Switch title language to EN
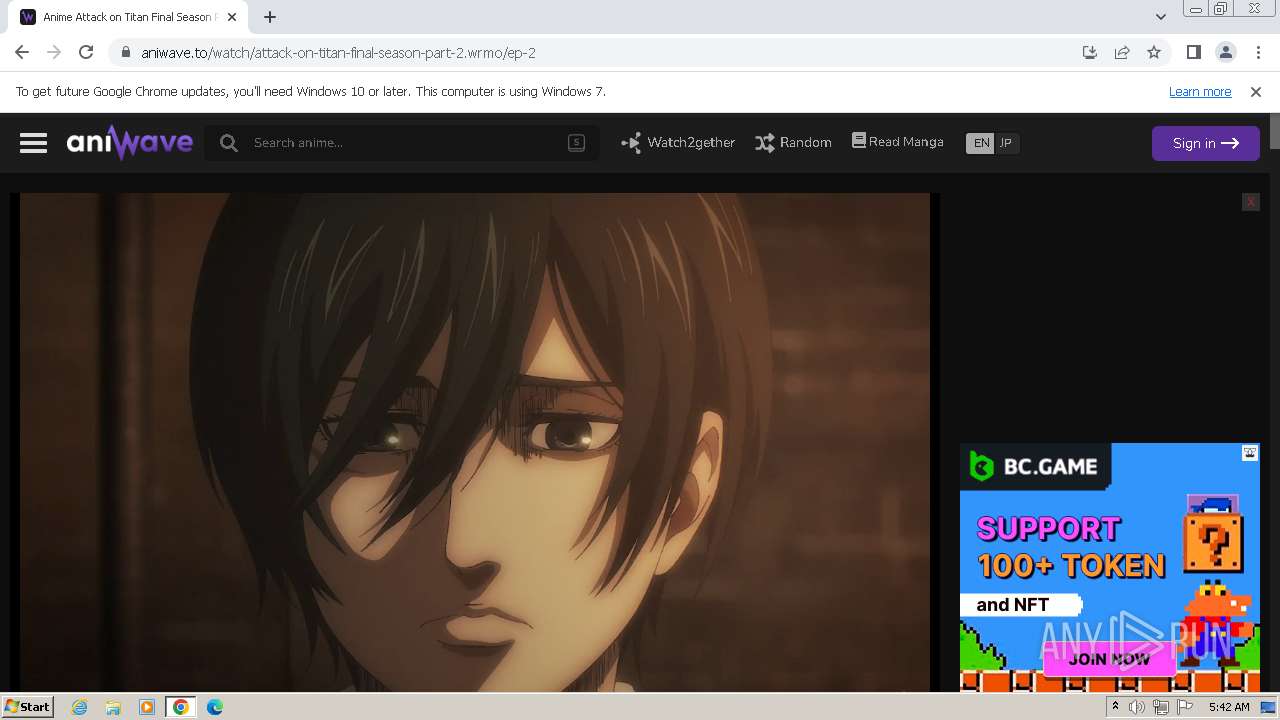 tap(981, 143)
